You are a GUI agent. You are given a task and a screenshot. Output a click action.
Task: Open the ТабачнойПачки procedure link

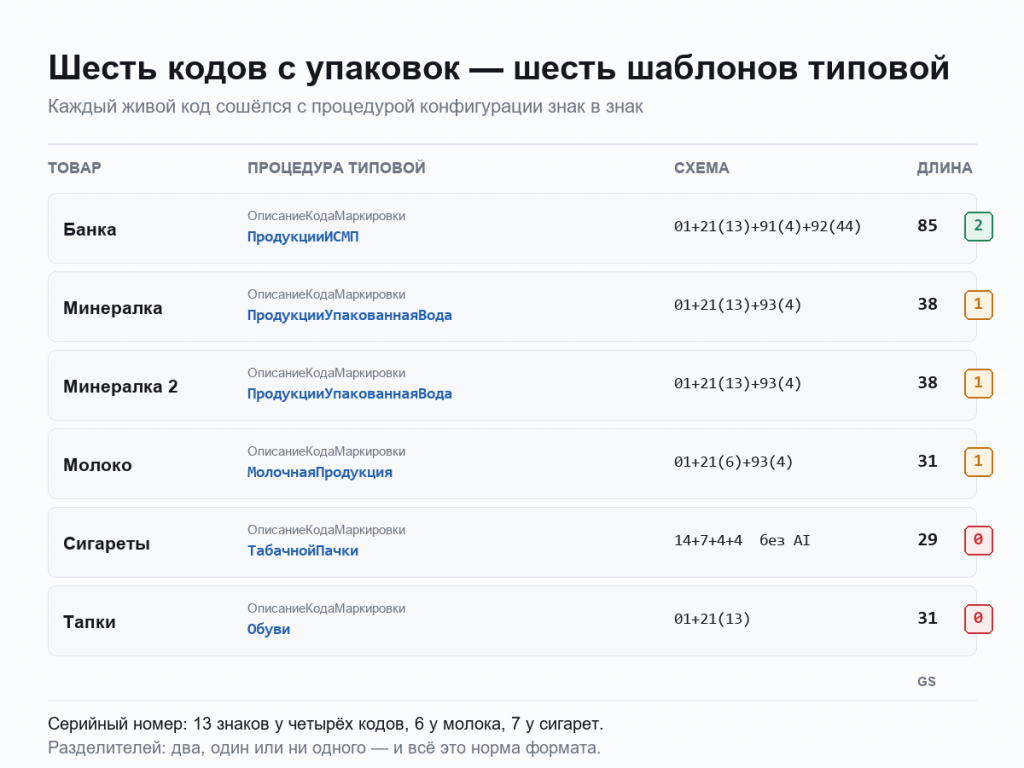click(302, 551)
